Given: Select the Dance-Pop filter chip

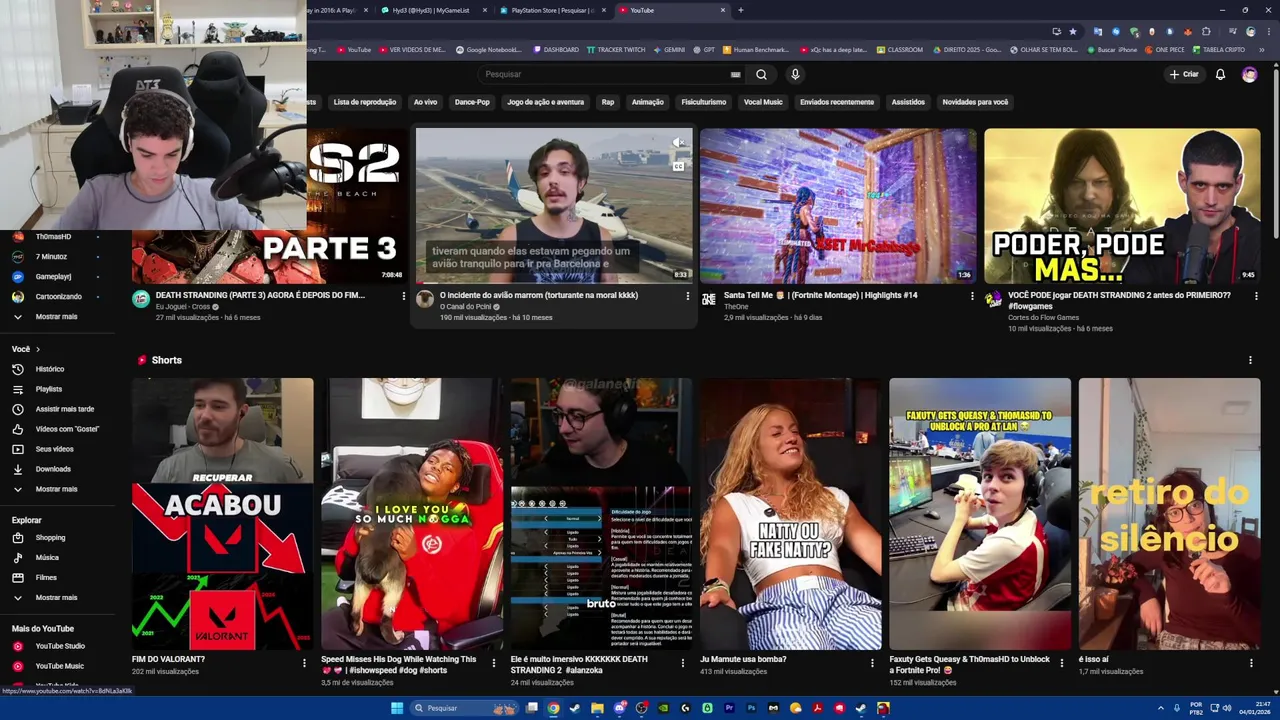Looking at the screenshot, I should click(472, 102).
